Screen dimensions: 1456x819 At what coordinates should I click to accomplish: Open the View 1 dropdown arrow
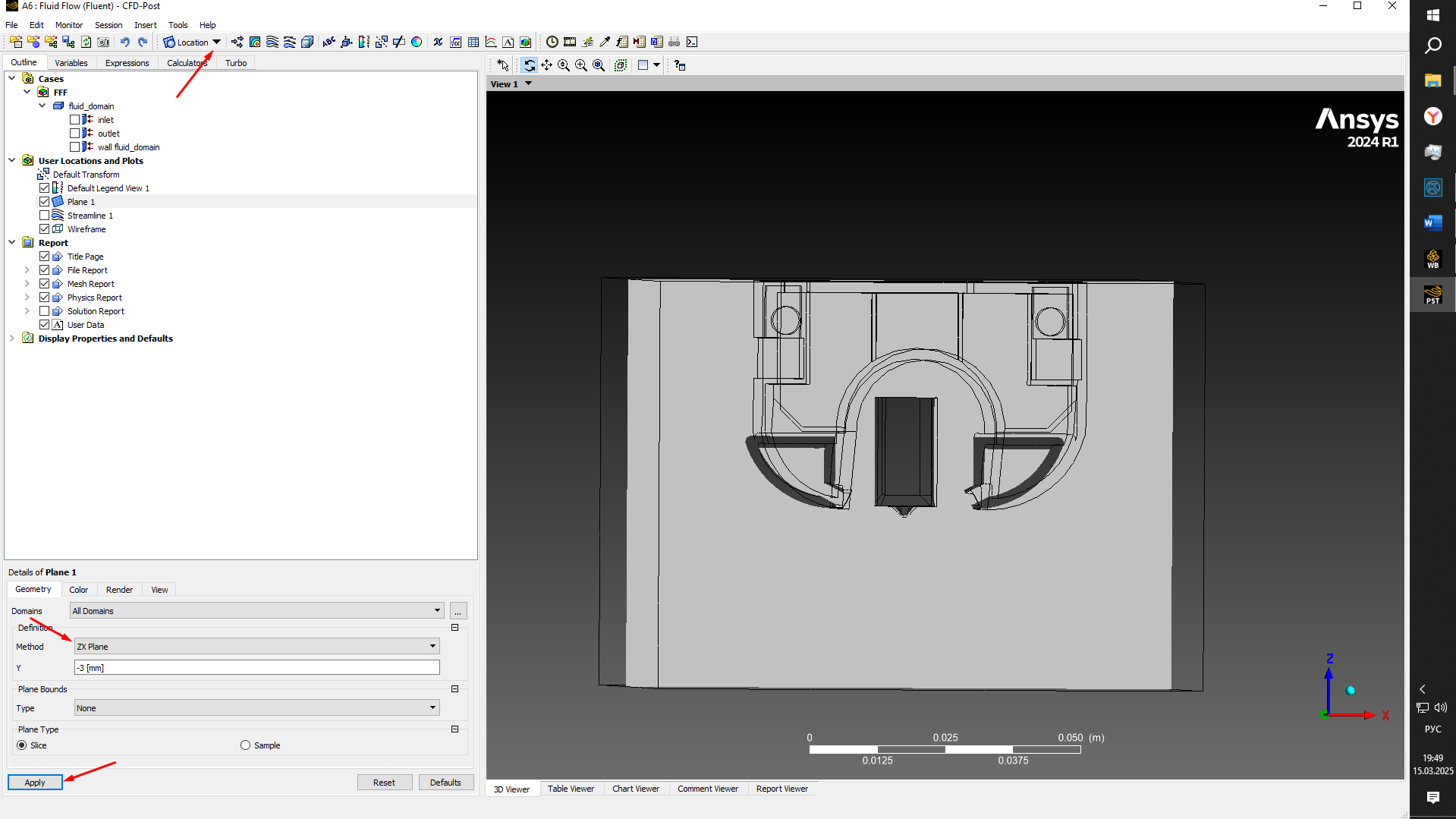528,83
